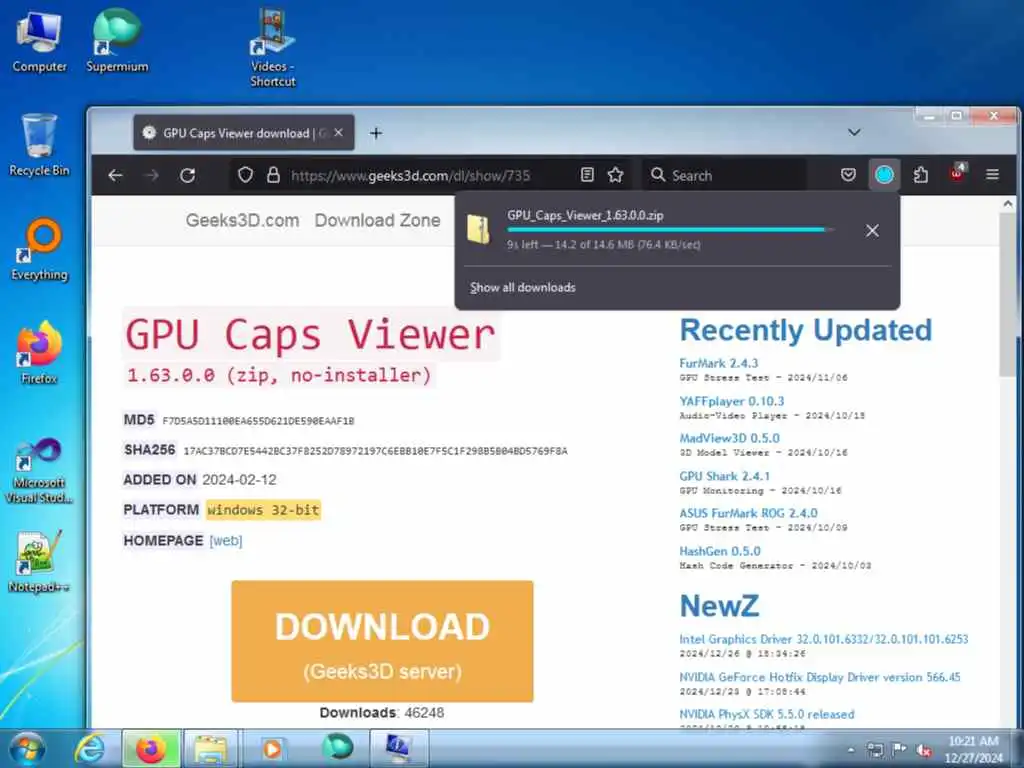This screenshot has width=1024, height=768.
Task: Open YAFFplayer 0.10.3 link
Action: coord(731,401)
